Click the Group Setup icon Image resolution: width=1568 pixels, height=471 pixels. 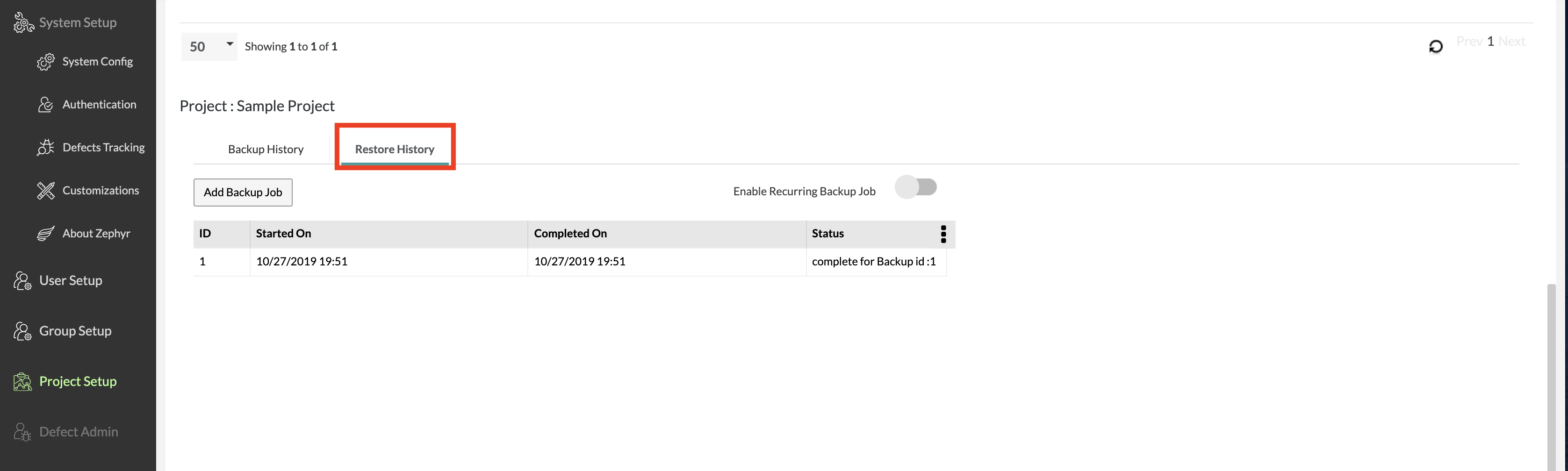(23, 331)
